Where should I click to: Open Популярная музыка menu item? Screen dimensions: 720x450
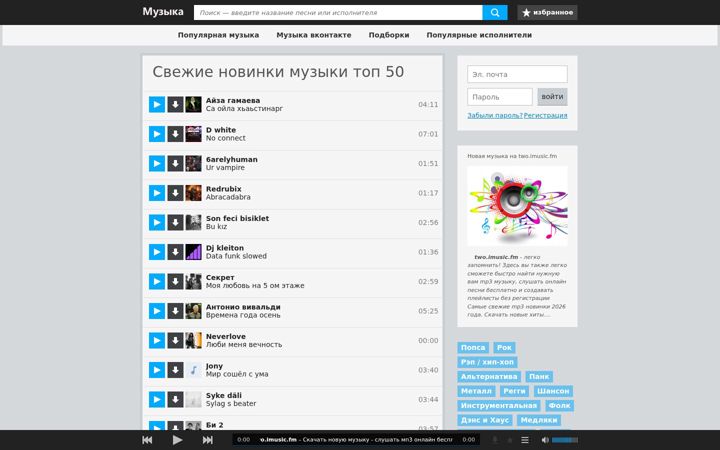(x=219, y=35)
